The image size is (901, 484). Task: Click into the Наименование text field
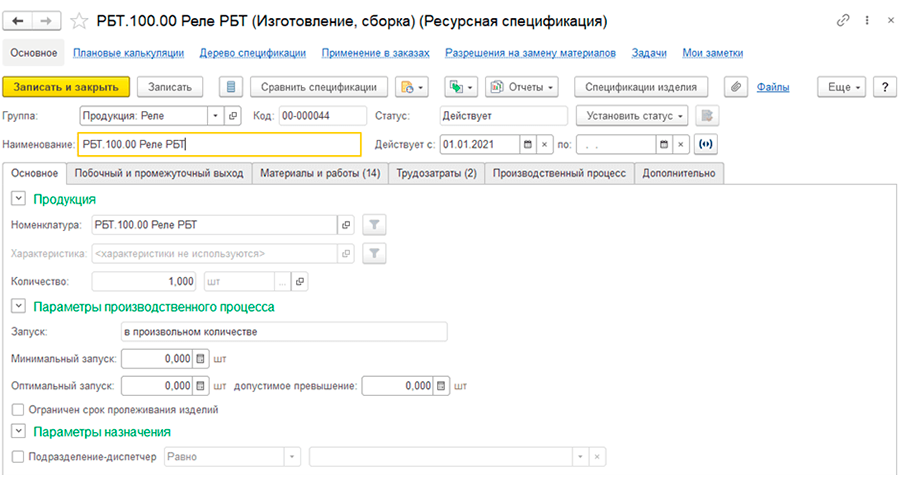(x=220, y=144)
